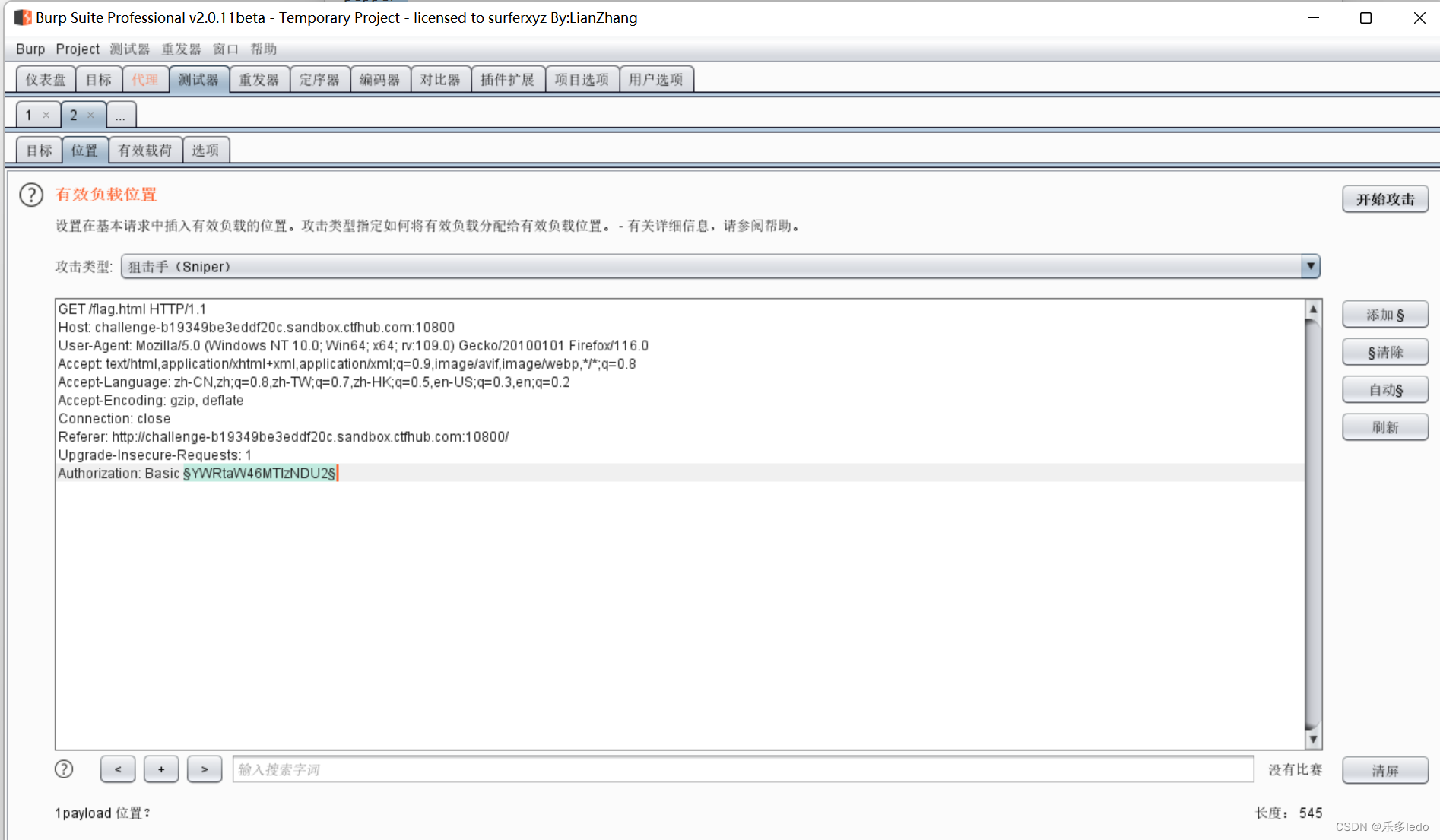Open the 攻击类型 Sniper dropdown
Image resolution: width=1440 pixels, height=840 pixels.
[720, 267]
